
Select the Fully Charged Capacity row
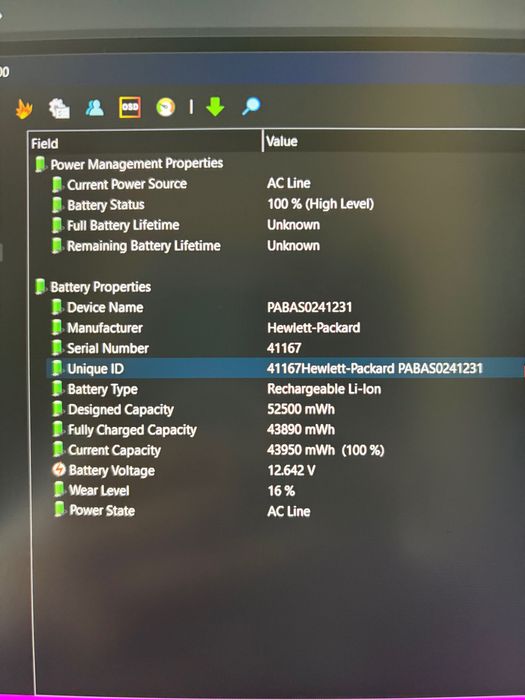click(288, 429)
